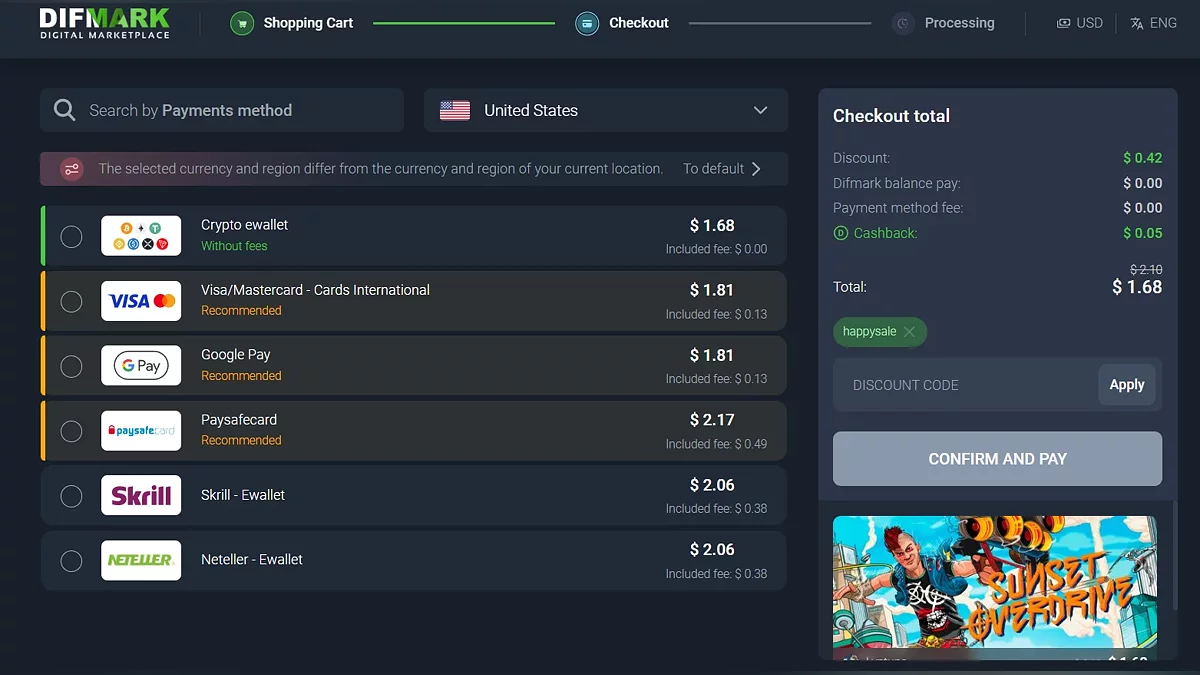This screenshot has width=1200, height=675.
Task: Open the United States country dropdown
Action: coord(606,110)
